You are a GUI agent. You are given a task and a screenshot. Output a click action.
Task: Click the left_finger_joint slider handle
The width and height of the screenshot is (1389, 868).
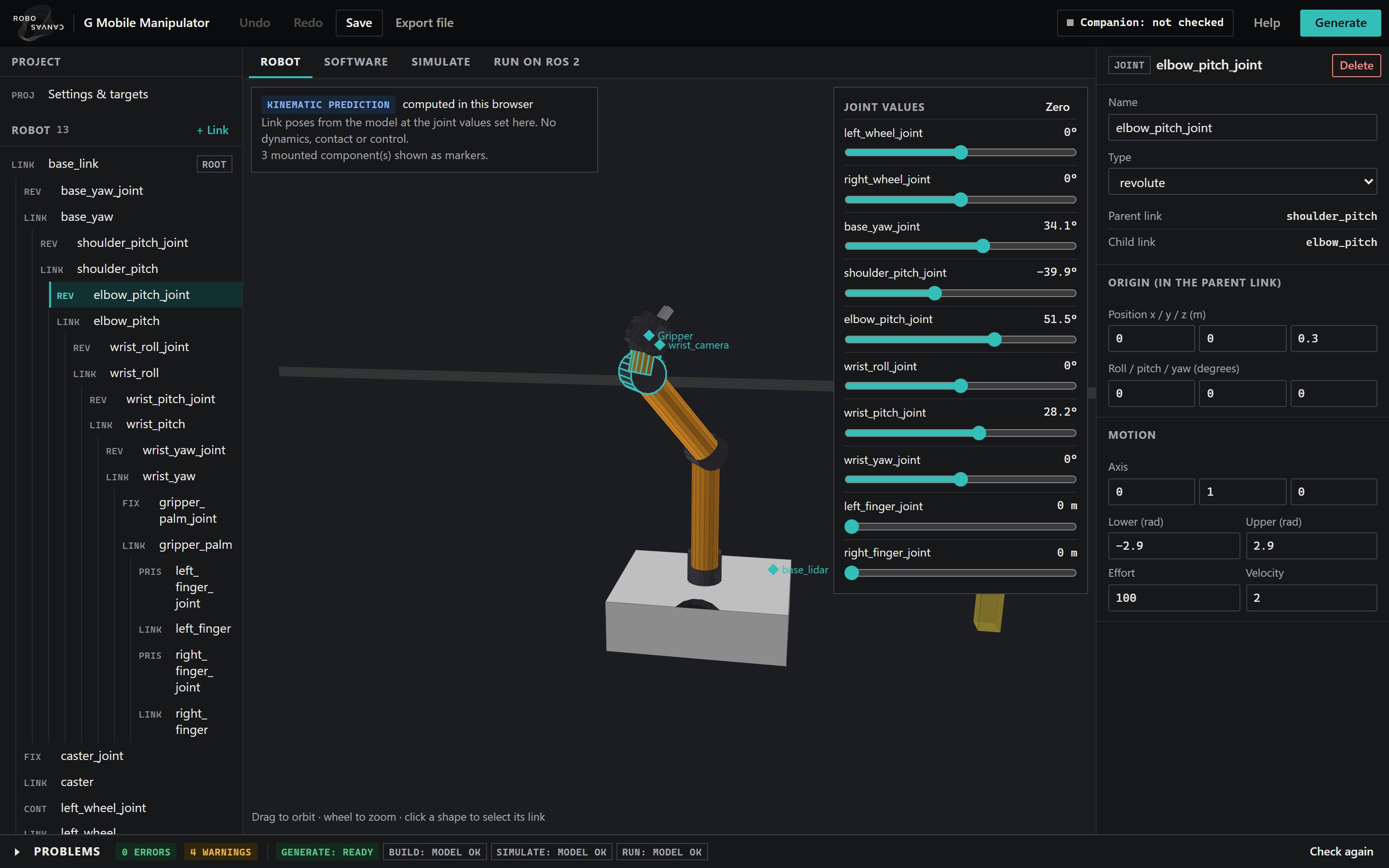pos(852,527)
